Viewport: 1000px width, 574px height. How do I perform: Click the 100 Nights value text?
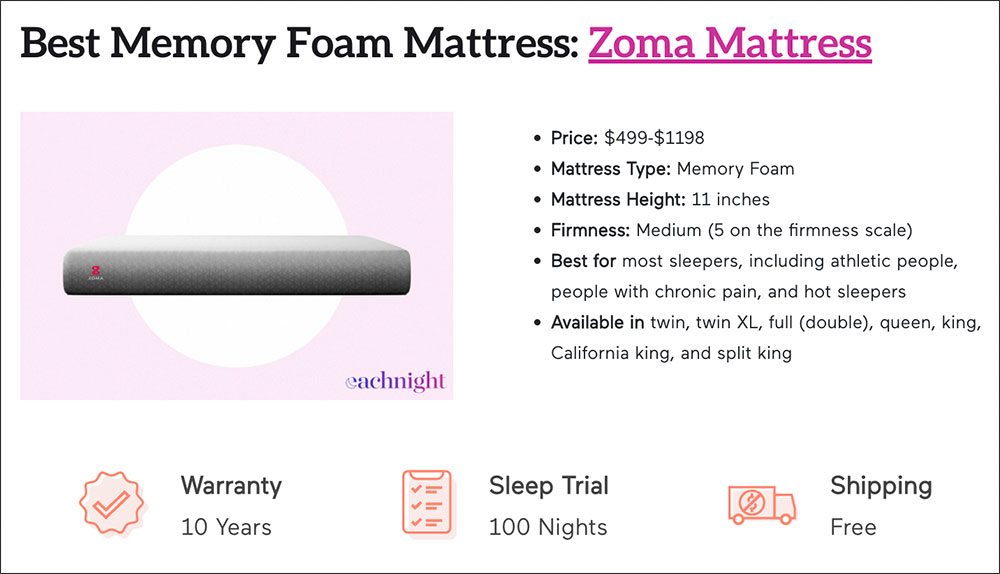548,527
